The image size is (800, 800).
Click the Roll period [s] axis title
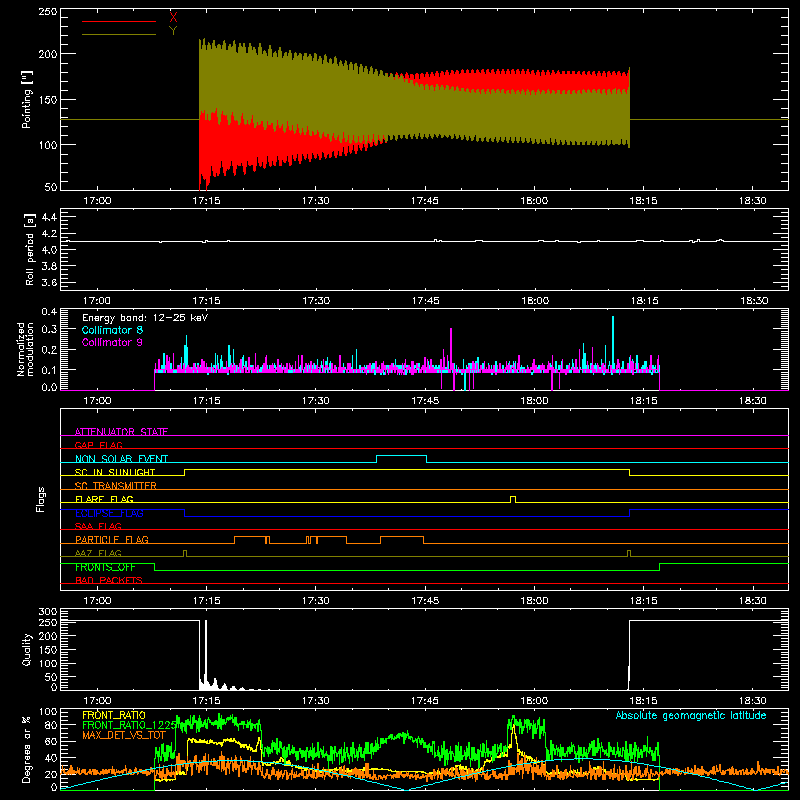coord(29,249)
